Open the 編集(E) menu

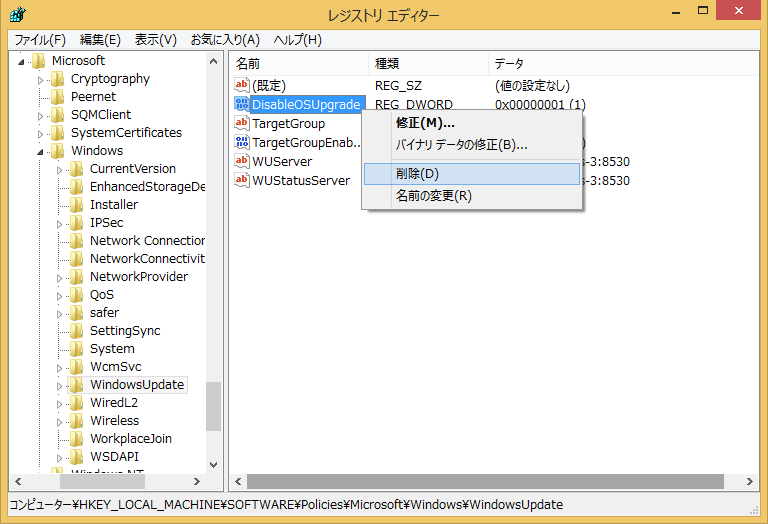pyautogui.click(x=100, y=40)
